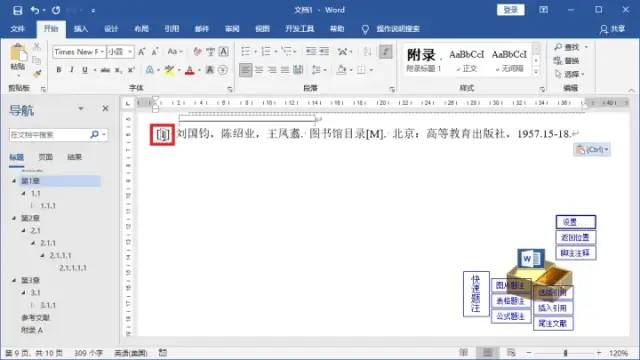This screenshot has width=640, height=360.
Task: Click the Format Painter brush icon
Action: tap(37, 74)
